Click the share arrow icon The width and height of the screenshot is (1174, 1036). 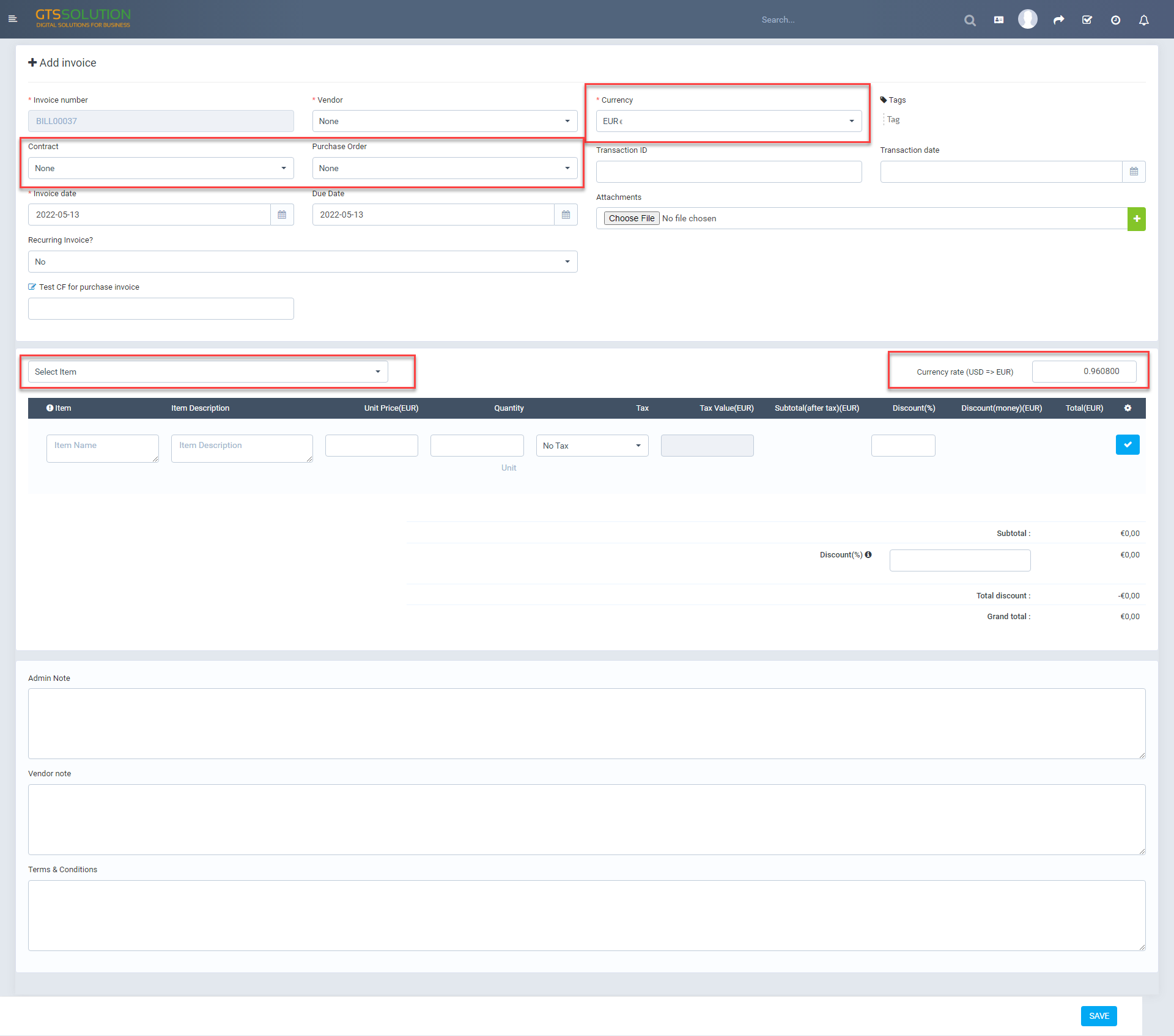[x=1058, y=20]
